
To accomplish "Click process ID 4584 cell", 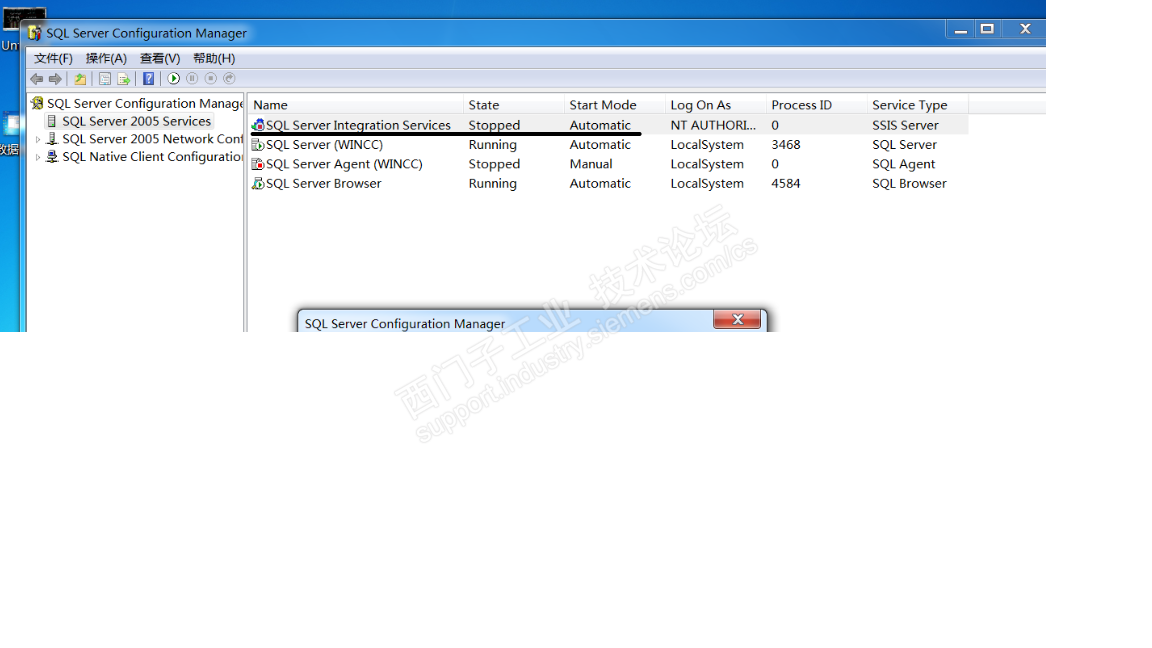I will coord(785,184).
